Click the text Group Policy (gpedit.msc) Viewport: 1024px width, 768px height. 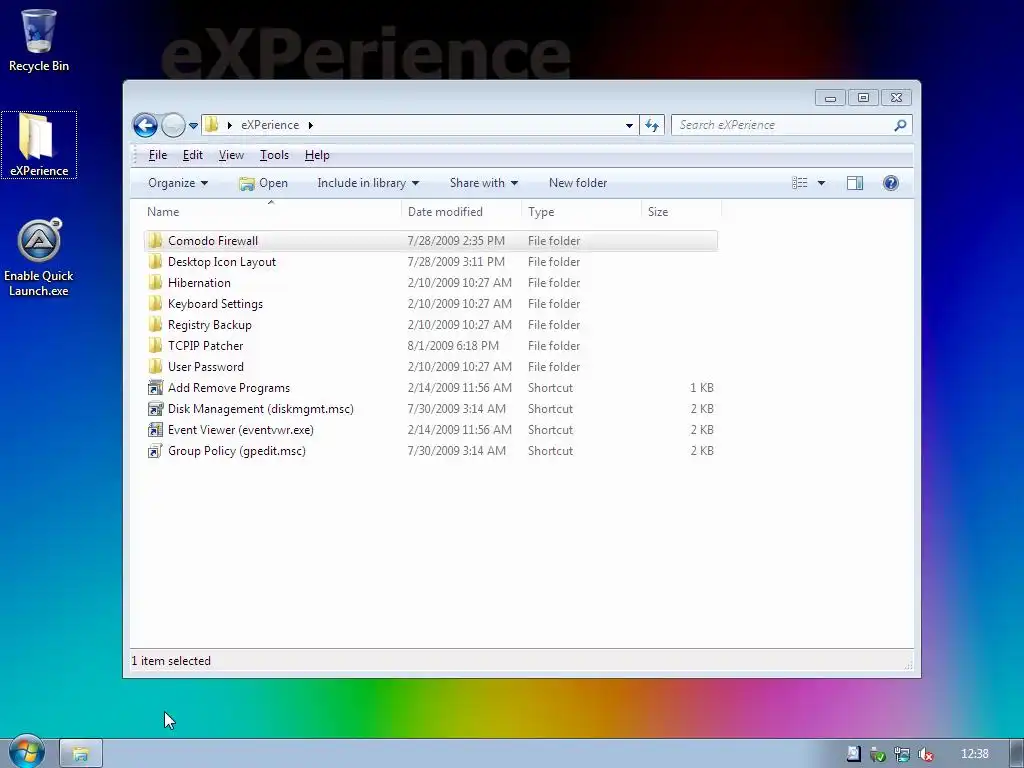(x=237, y=451)
